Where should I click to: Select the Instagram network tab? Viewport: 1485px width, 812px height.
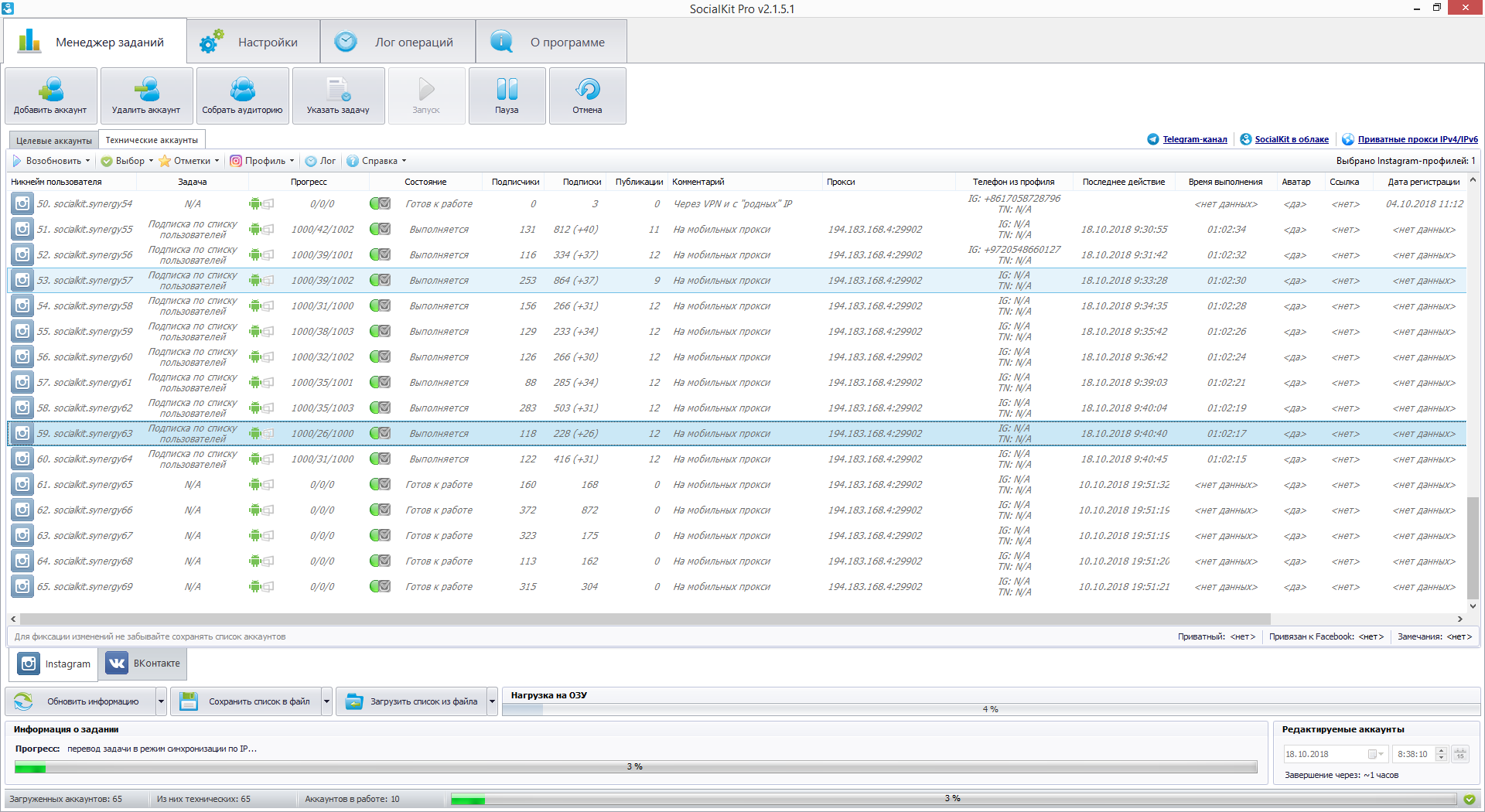(53, 664)
